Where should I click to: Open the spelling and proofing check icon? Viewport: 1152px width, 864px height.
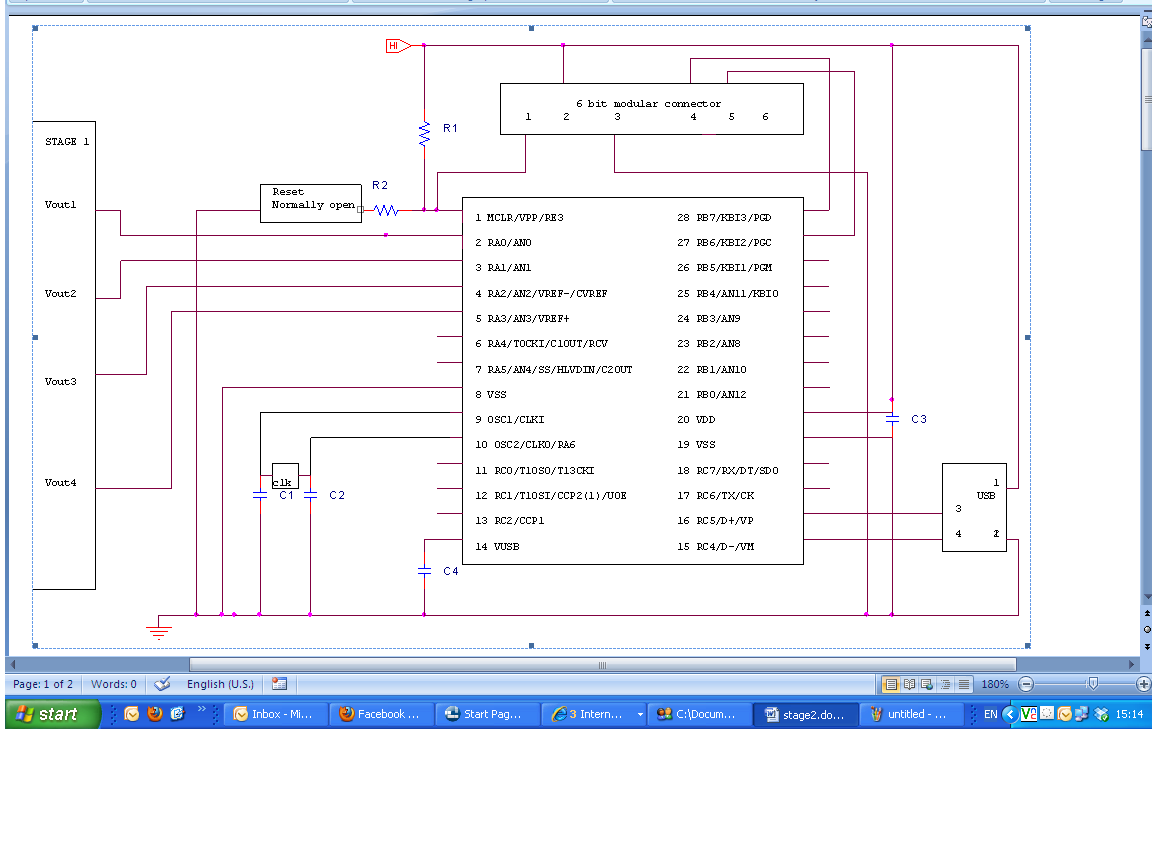[x=162, y=684]
